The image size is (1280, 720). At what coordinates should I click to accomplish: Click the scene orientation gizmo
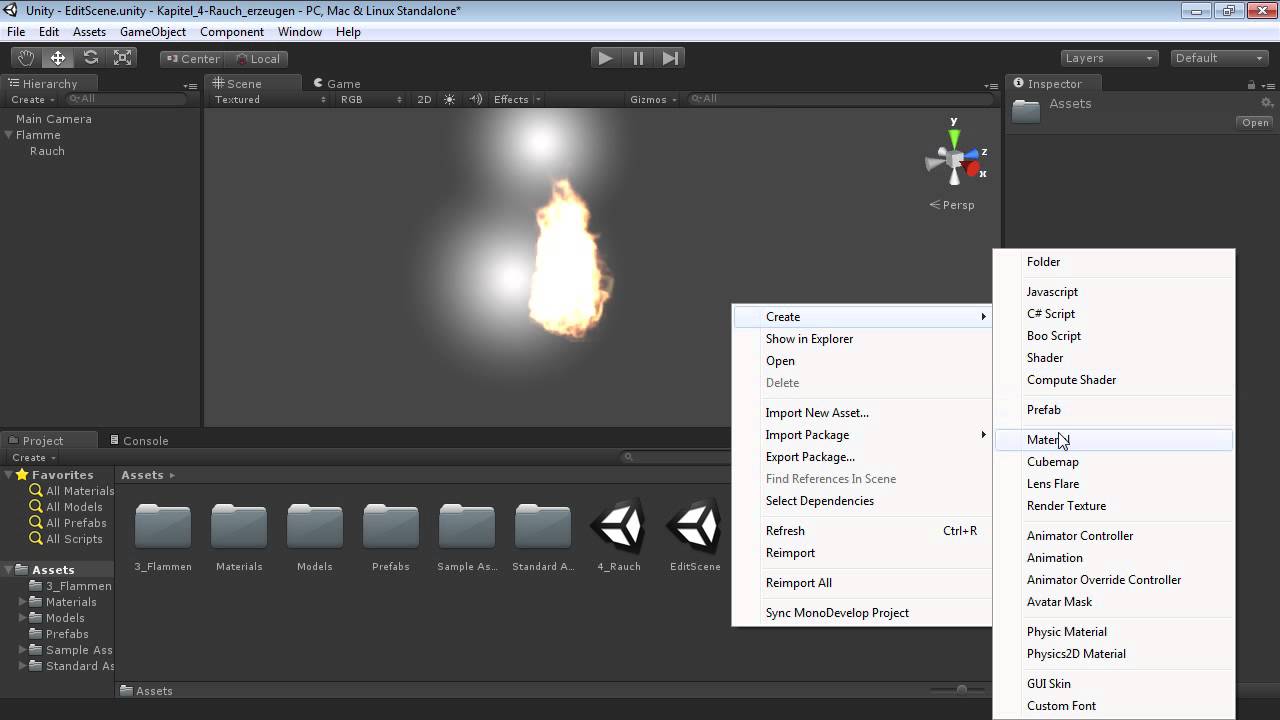[x=956, y=158]
